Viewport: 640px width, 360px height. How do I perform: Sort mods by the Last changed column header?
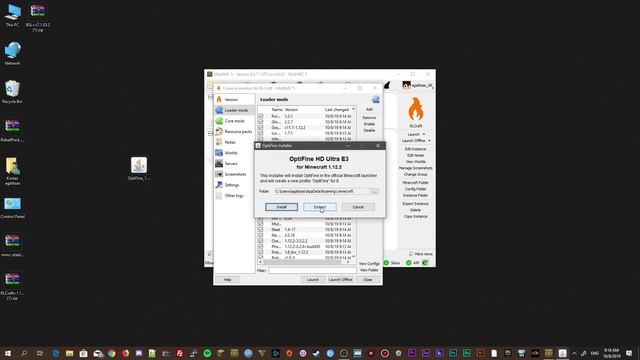[337, 109]
